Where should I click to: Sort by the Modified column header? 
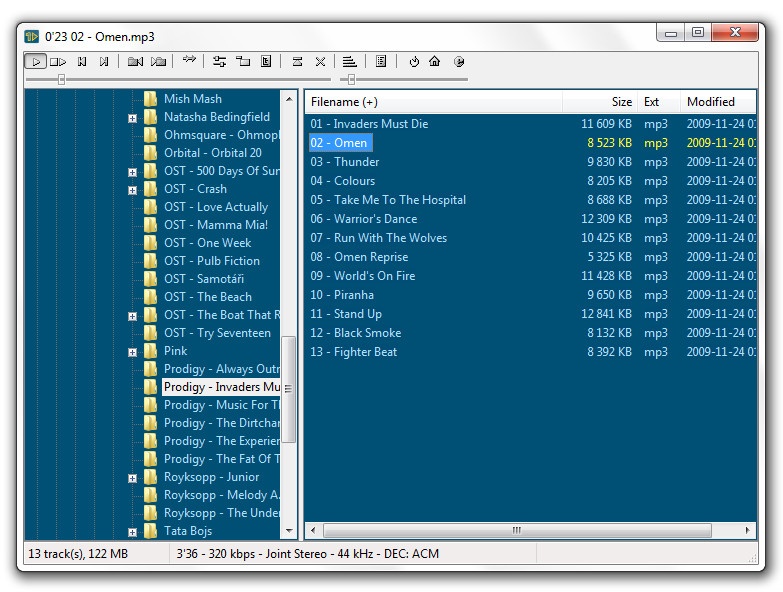pos(718,102)
